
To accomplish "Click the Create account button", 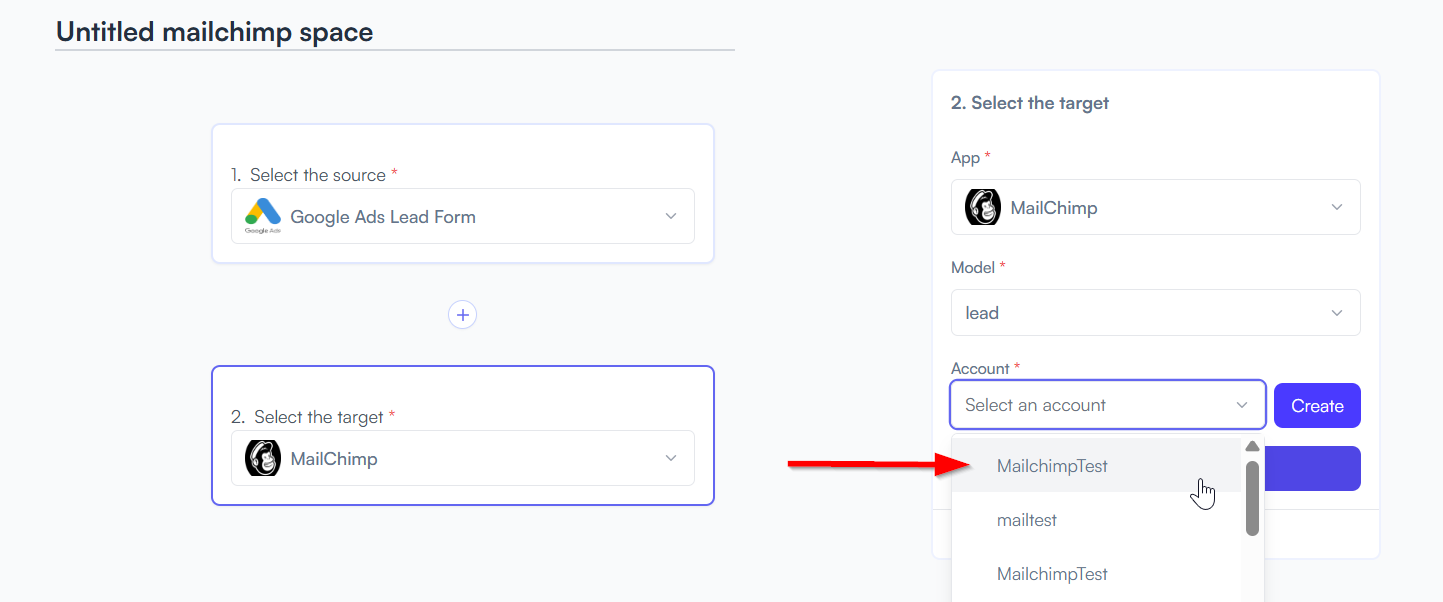I will click(1317, 405).
